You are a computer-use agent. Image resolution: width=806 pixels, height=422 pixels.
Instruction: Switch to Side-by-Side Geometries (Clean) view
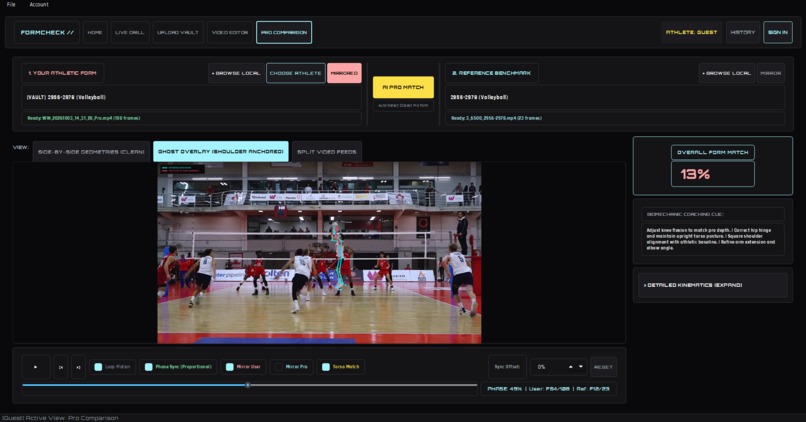click(91, 152)
